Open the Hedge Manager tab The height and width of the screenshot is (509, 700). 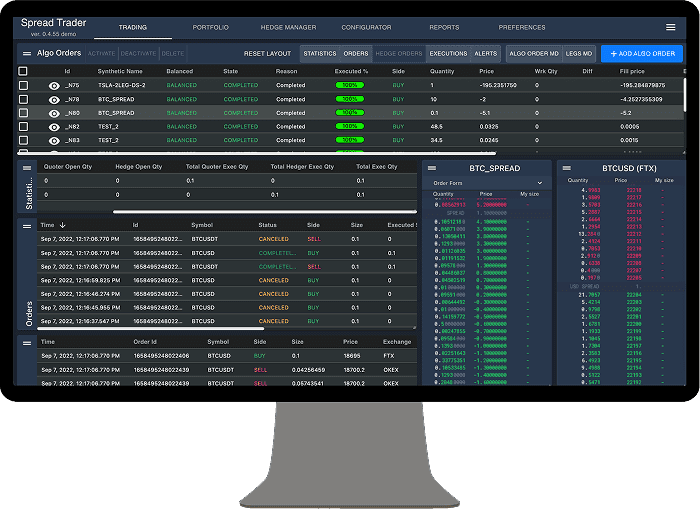[287, 28]
